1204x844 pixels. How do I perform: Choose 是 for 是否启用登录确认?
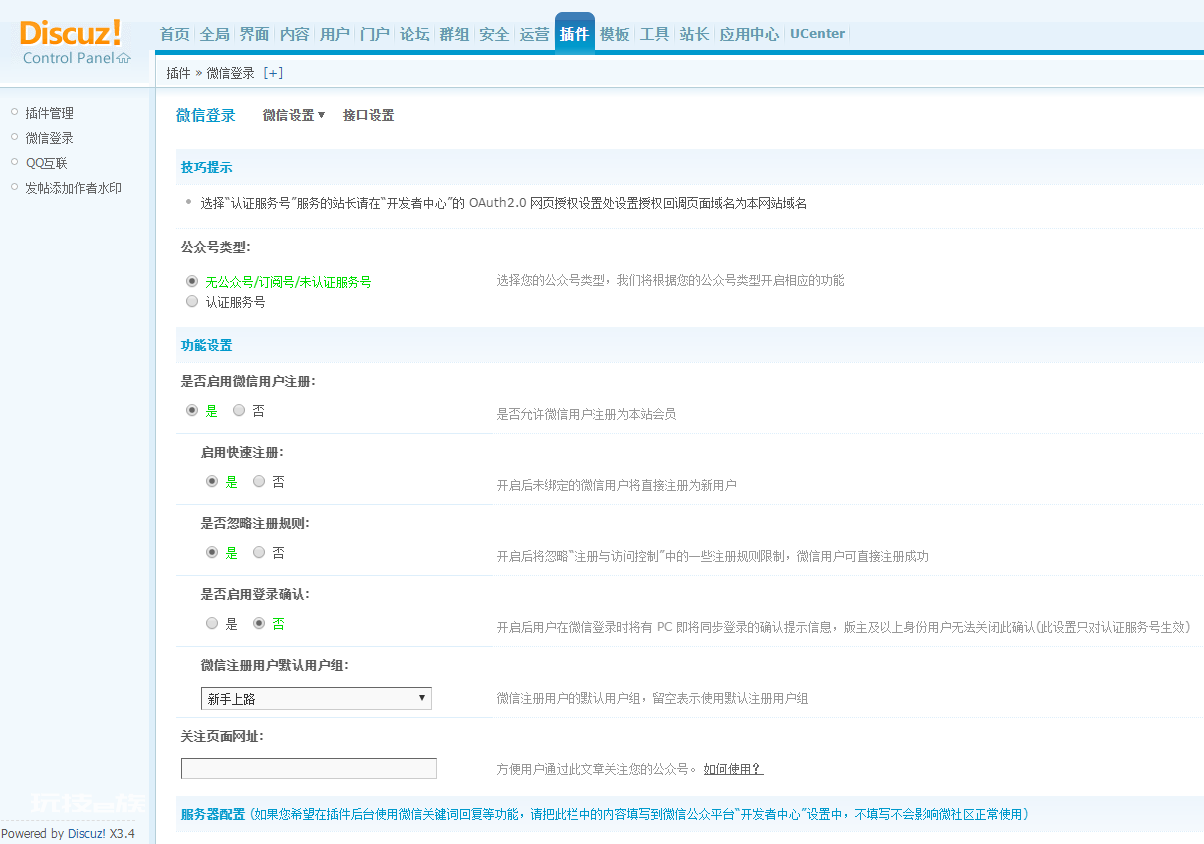click(x=212, y=623)
